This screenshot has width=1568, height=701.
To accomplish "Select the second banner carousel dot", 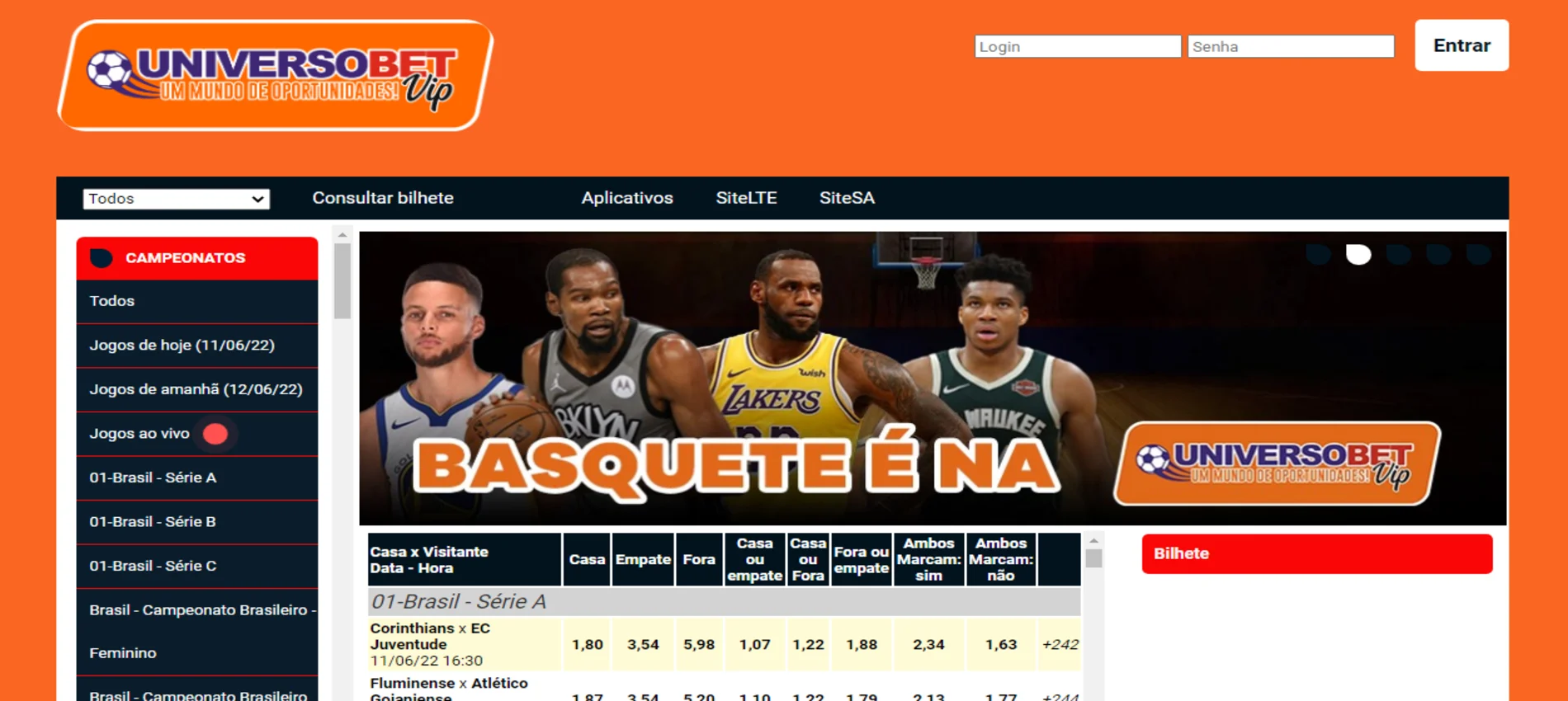I will pyautogui.click(x=1358, y=254).
